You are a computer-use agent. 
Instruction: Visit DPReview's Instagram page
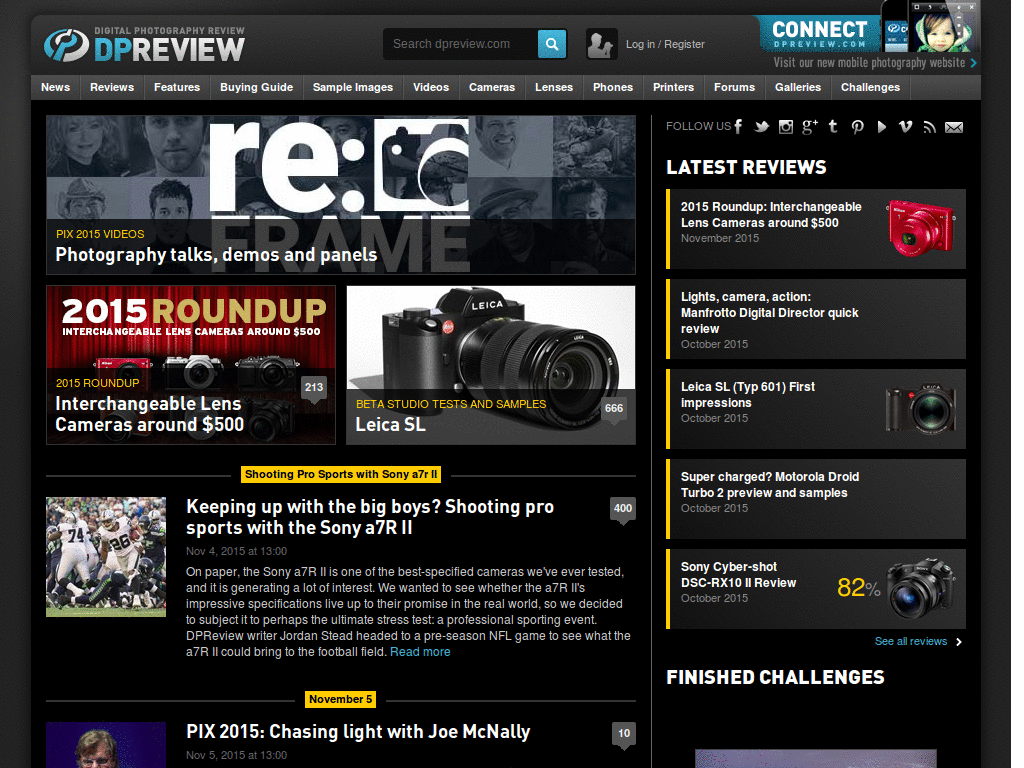[x=785, y=126]
